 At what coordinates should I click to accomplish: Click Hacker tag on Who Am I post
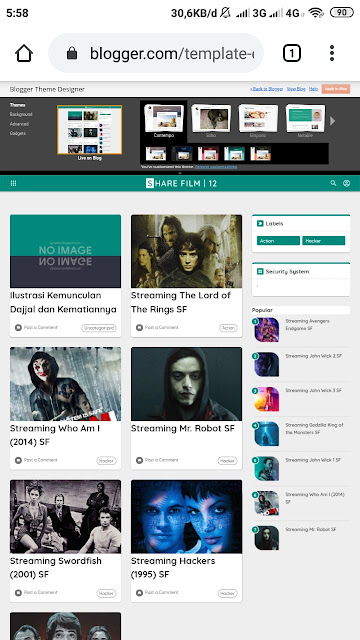click(107, 461)
